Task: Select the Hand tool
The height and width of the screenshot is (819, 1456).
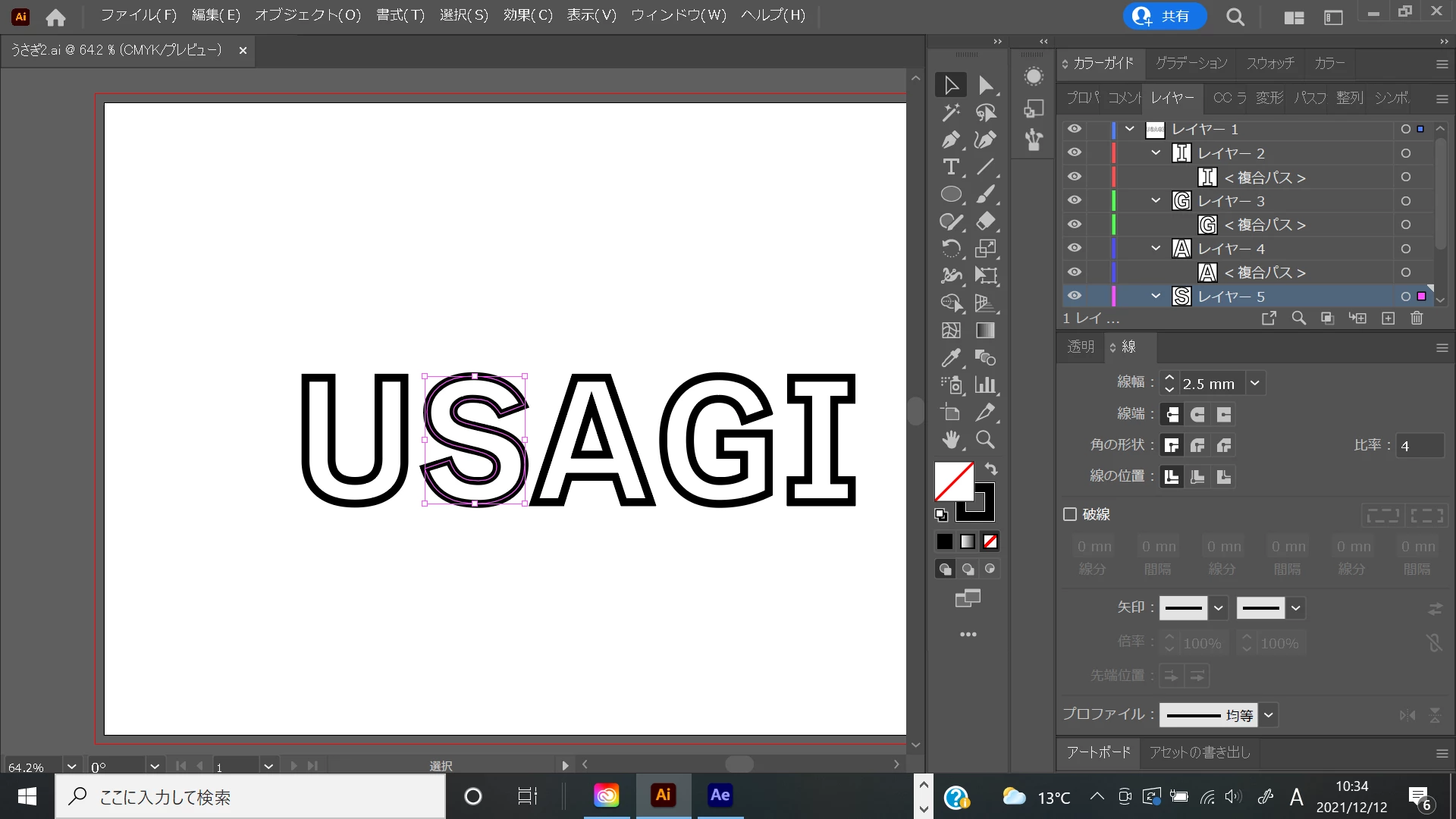Action: (950, 440)
